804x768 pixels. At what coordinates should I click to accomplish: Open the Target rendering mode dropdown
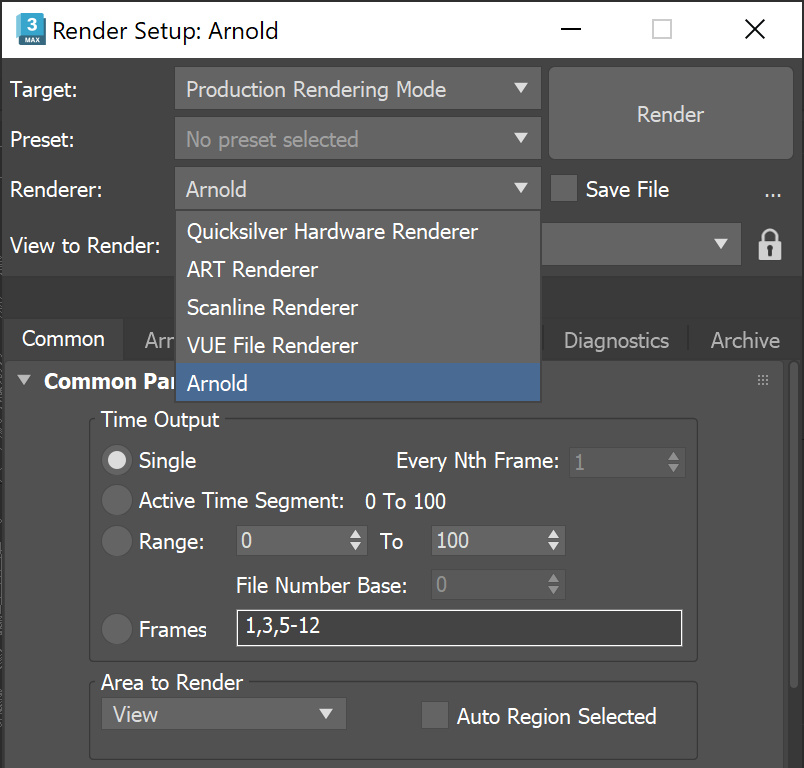click(x=358, y=89)
